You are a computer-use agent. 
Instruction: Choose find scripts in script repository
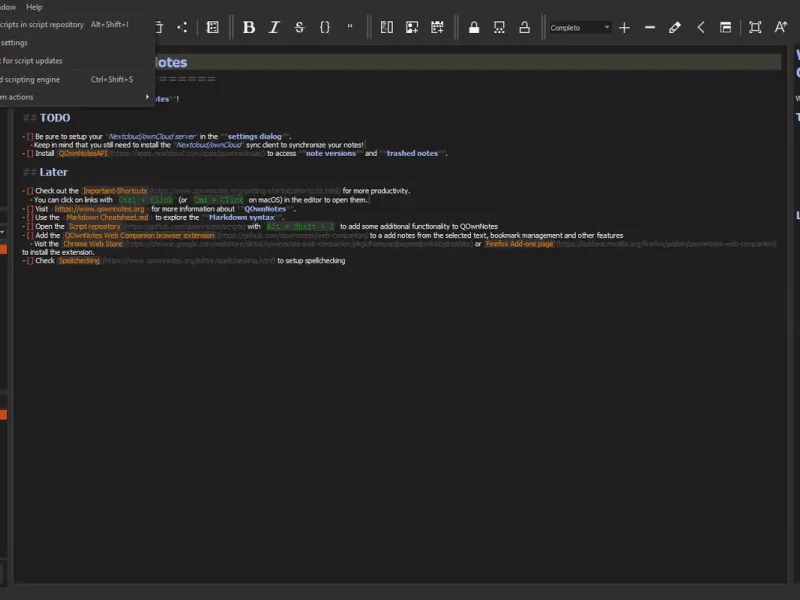coord(42,24)
